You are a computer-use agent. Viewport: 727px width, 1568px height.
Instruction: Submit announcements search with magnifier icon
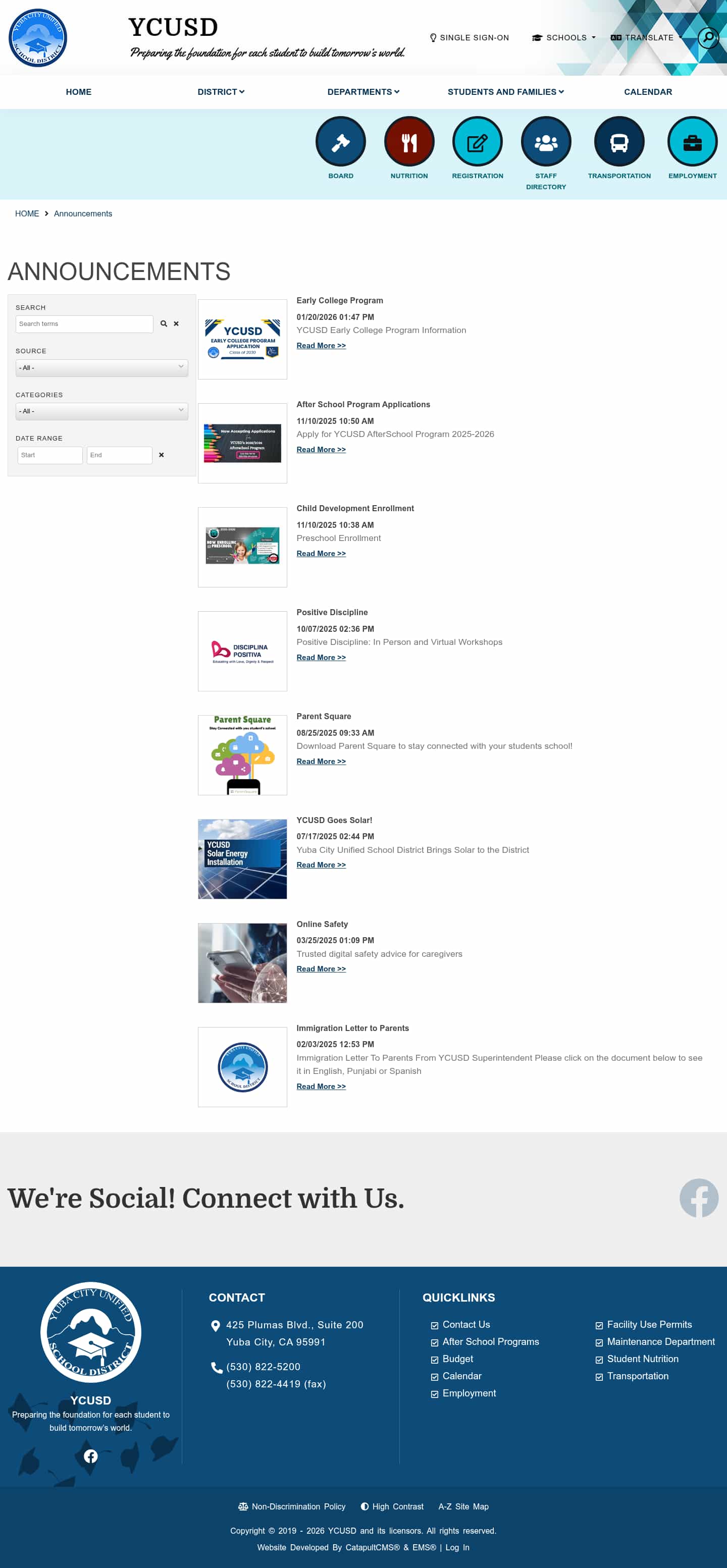pos(164,324)
